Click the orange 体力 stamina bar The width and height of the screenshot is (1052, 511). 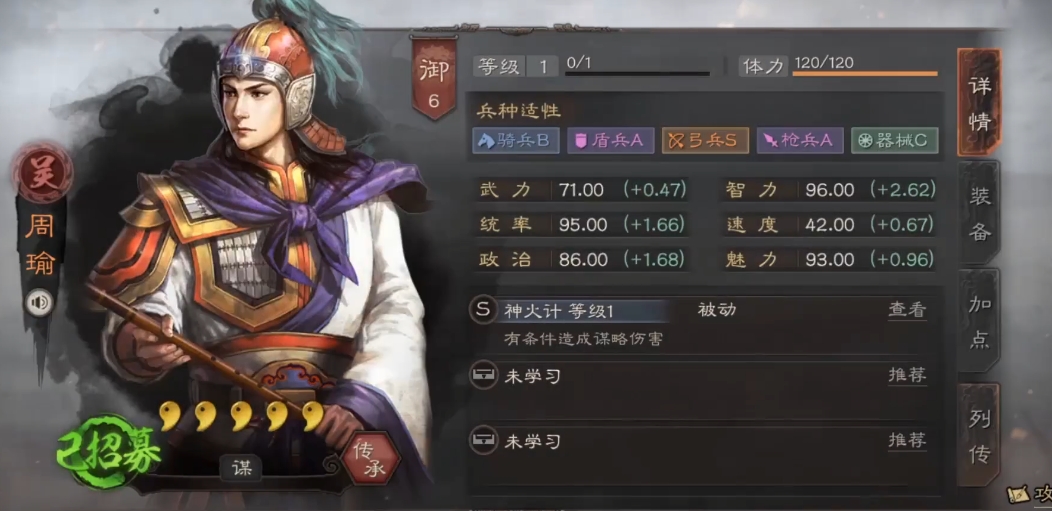coord(865,73)
